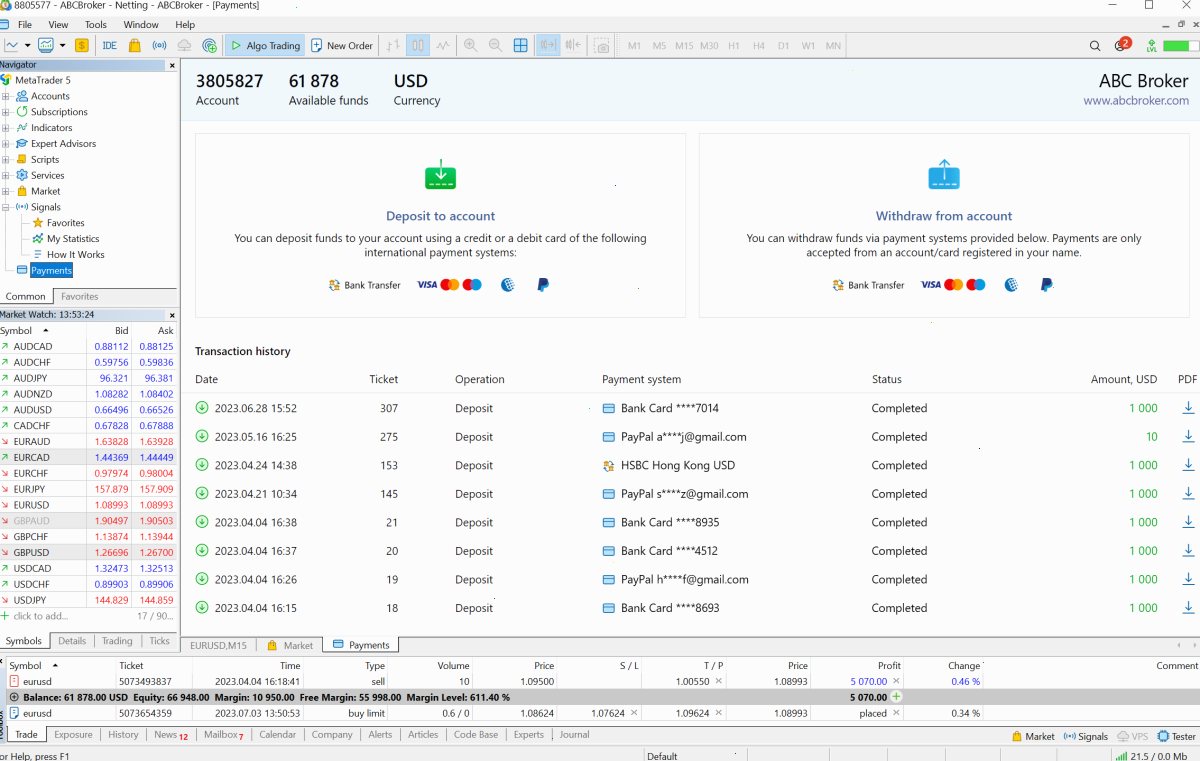Switch to the History tab
The image size is (1200, 761).
(x=123, y=734)
